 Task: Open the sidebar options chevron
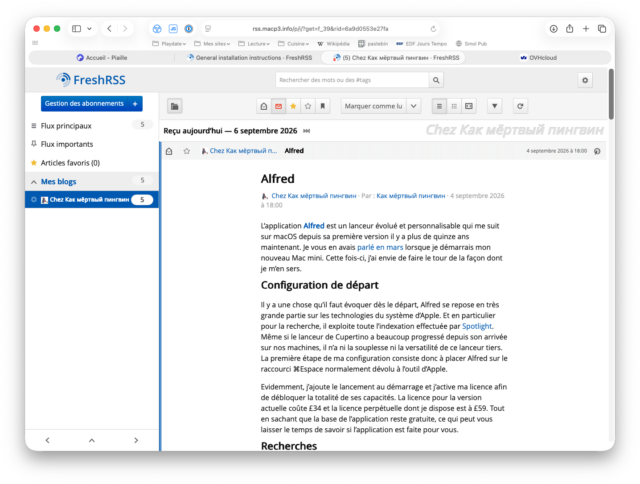pos(89,29)
